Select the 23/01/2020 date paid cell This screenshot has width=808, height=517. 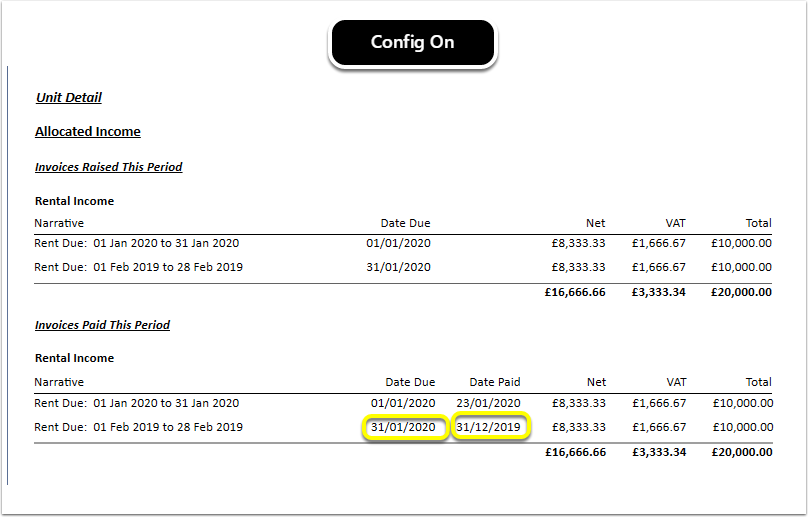click(489, 403)
